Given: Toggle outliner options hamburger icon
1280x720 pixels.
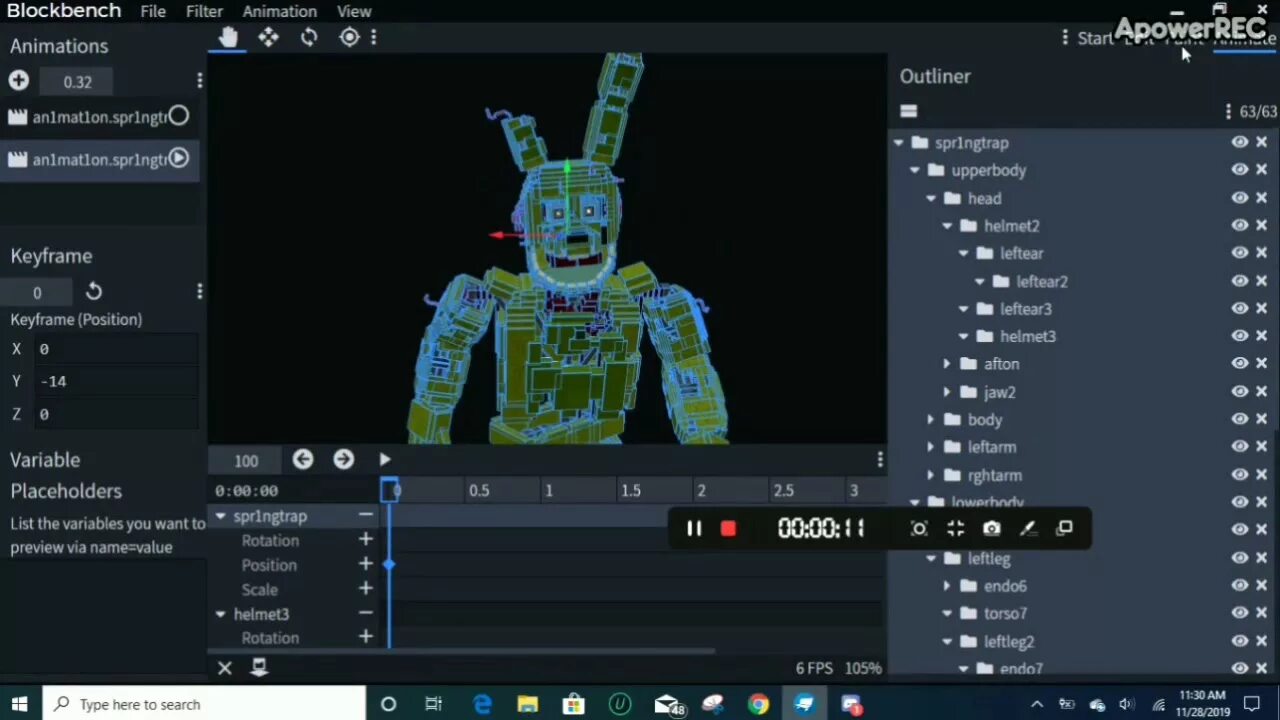Looking at the screenshot, I should 908,111.
